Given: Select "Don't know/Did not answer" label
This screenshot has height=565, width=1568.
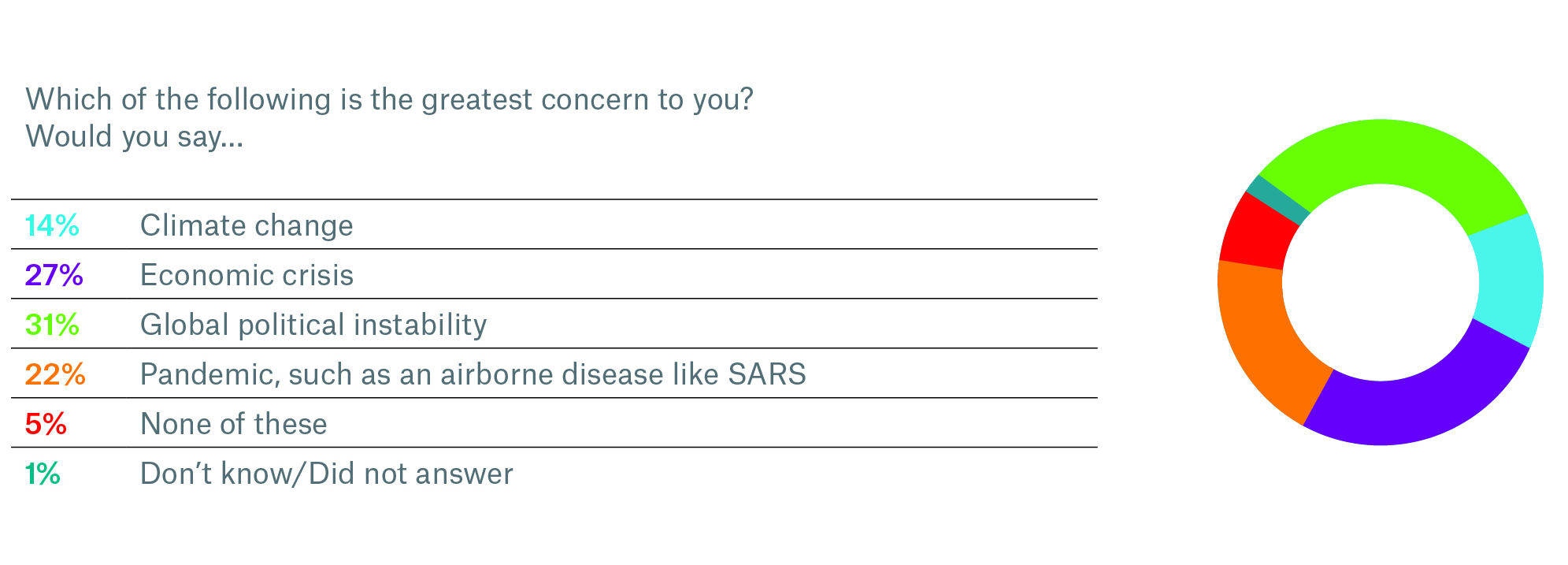Looking at the screenshot, I should 326,474.
